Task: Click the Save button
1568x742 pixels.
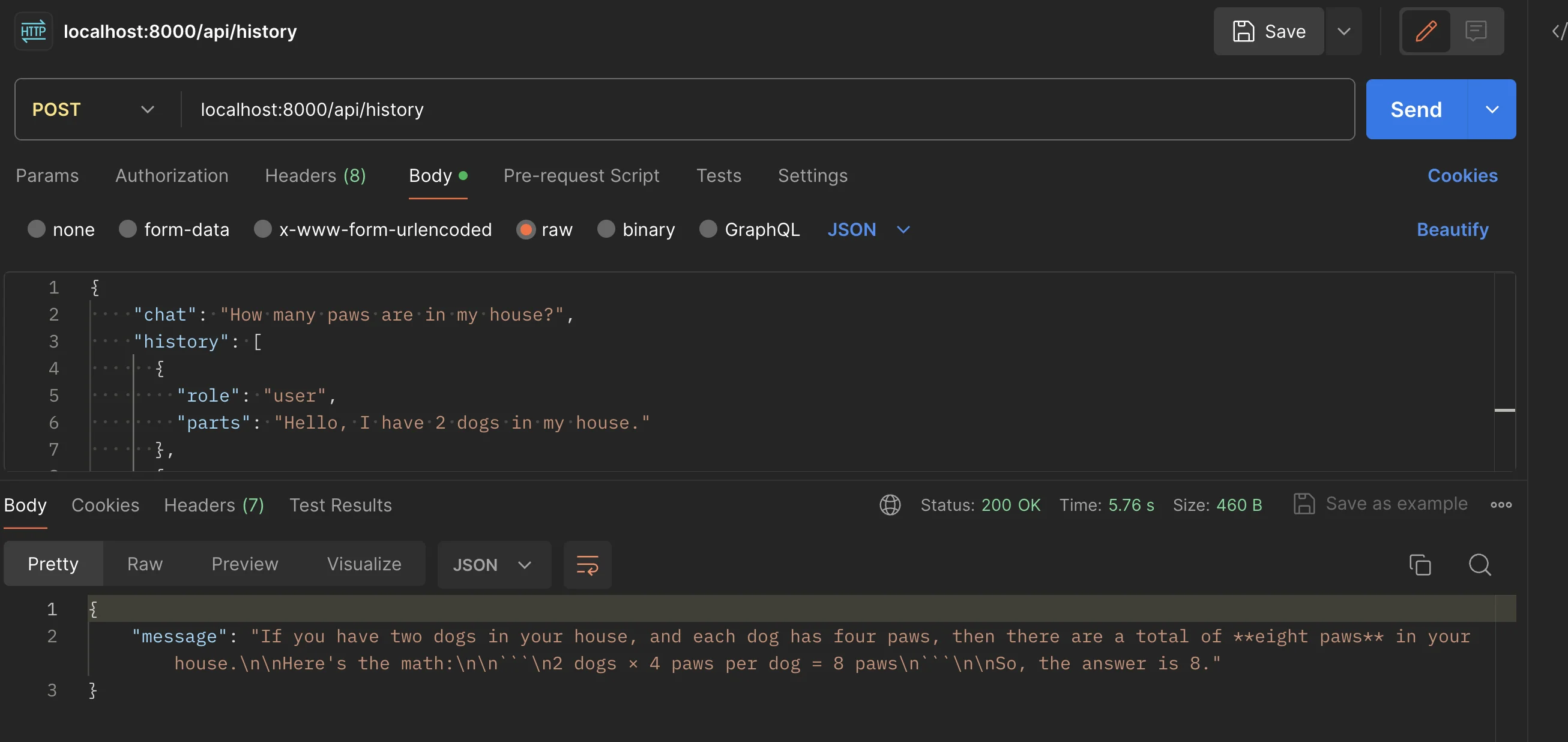Action: [1268, 31]
